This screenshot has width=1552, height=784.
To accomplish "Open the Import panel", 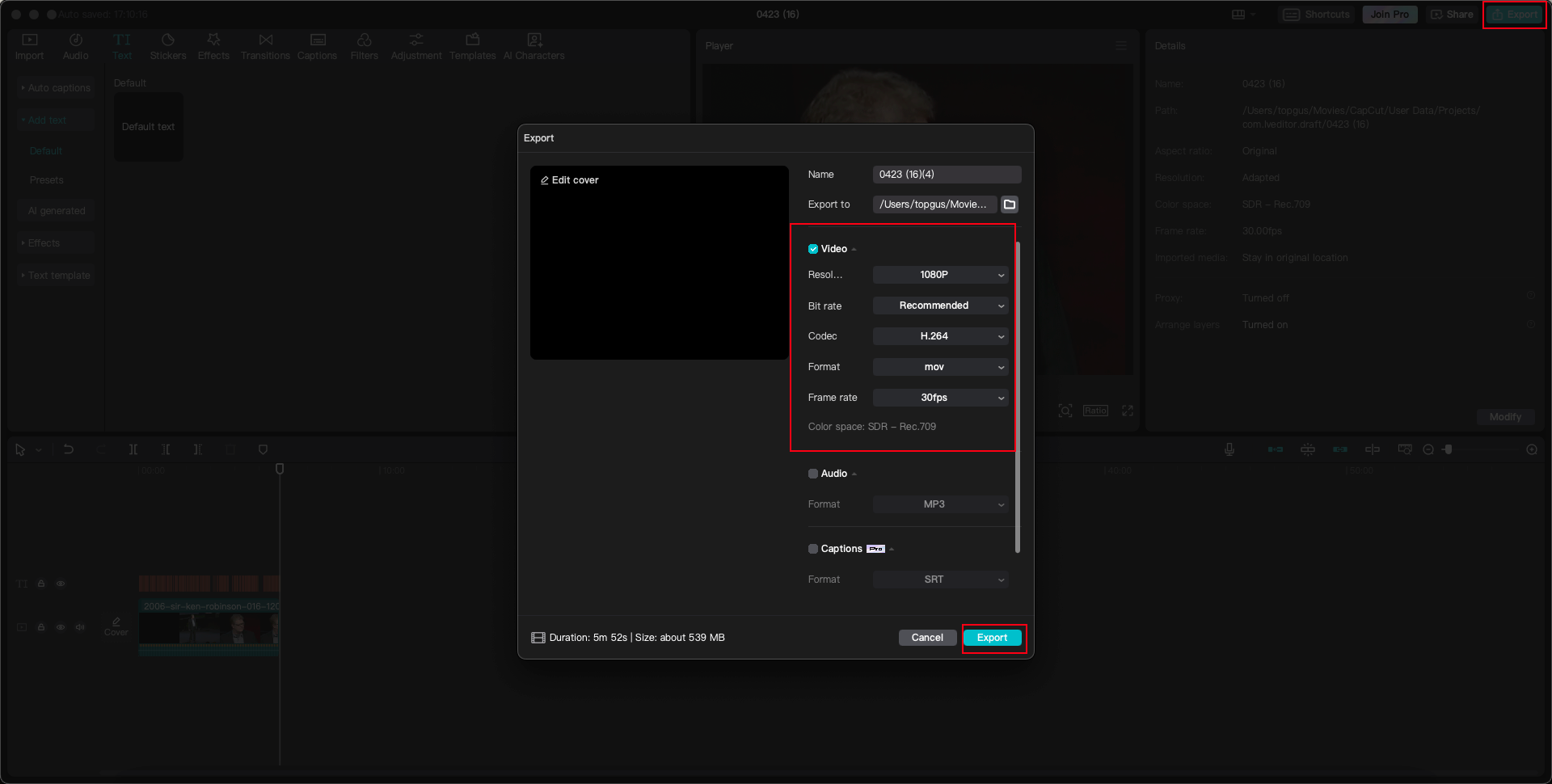I will click(29, 45).
